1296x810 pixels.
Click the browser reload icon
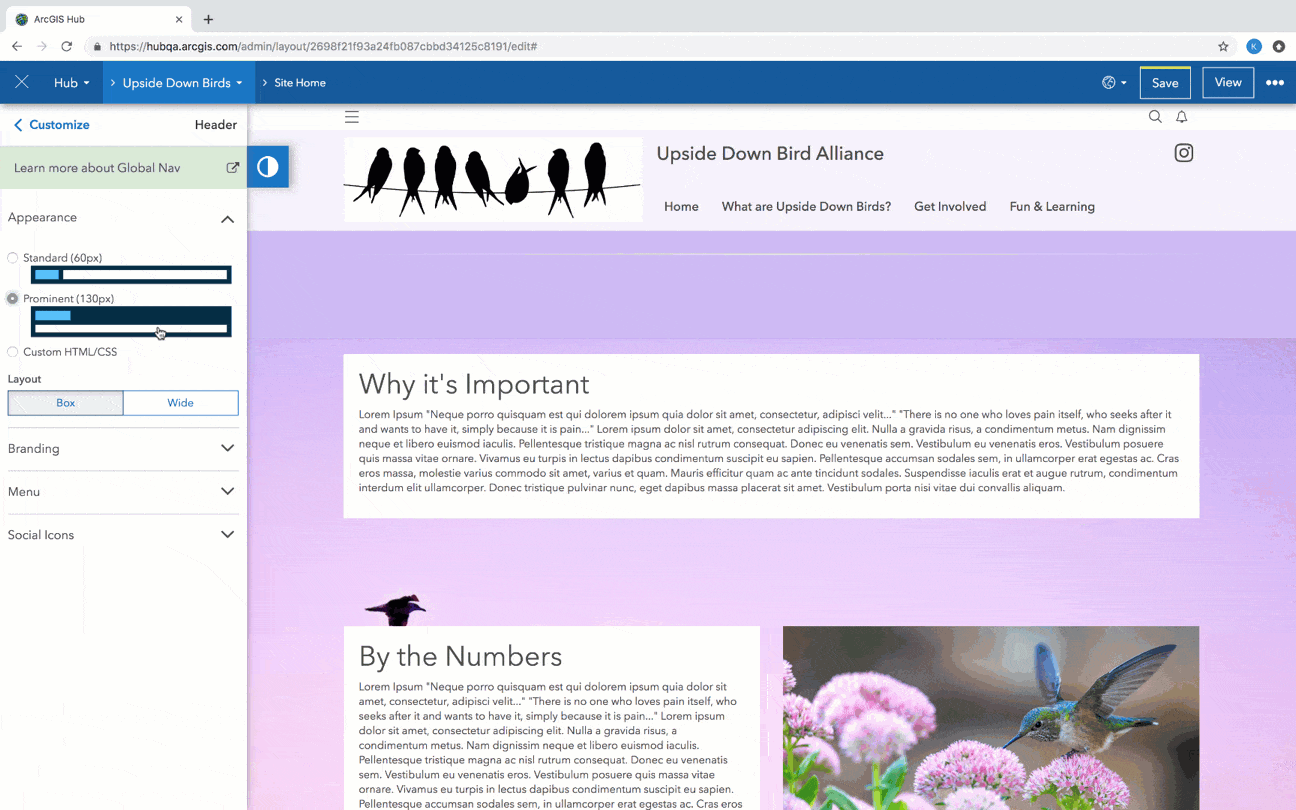pyautogui.click(x=67, y=46)
